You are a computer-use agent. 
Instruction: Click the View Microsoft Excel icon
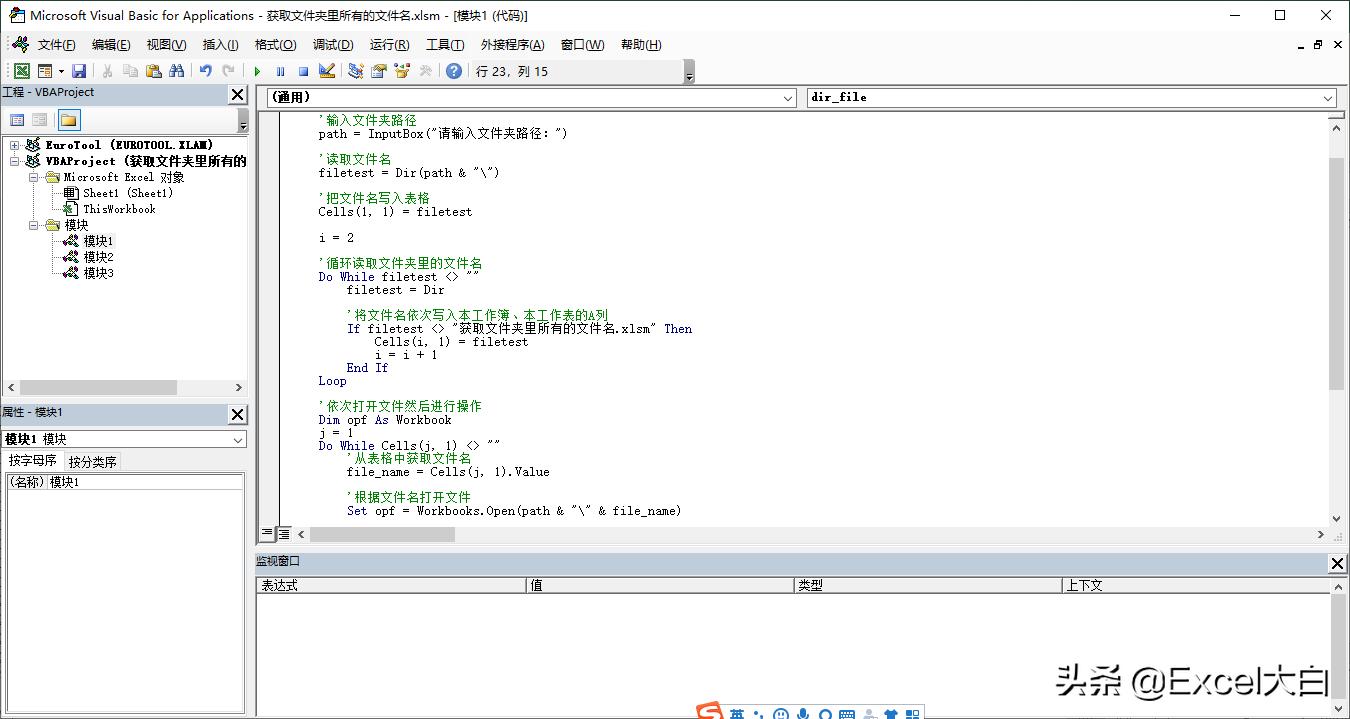coord(21,71)
